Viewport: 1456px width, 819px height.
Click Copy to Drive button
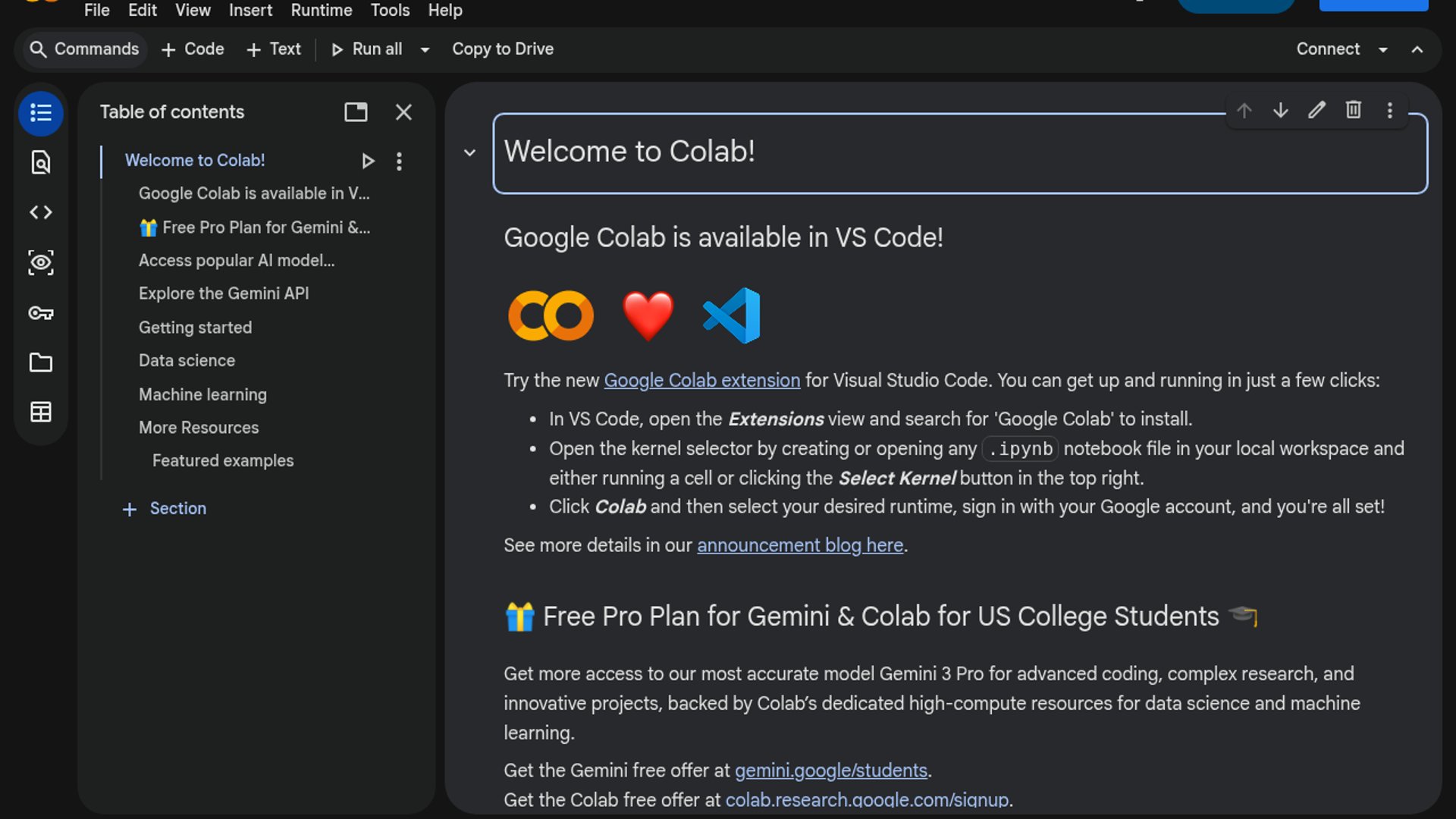(503, 49)
